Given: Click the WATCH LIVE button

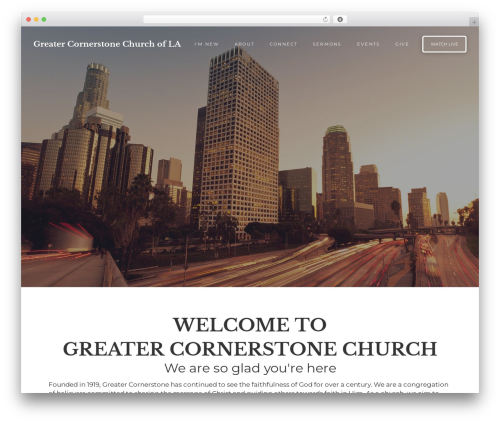Looking at the screenshot, I should click(x=444, y=44).
